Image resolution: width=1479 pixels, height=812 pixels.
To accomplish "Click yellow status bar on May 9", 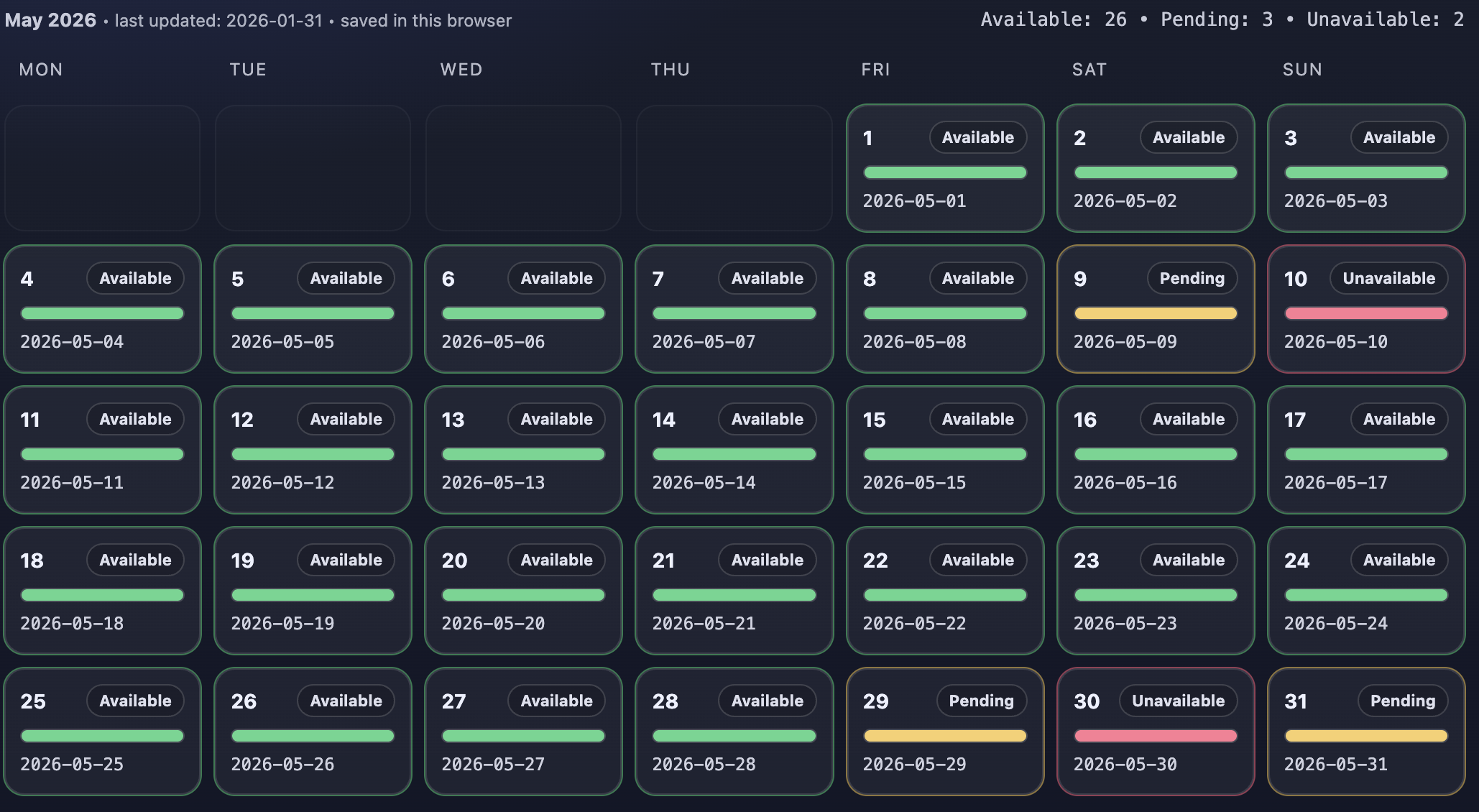I will point(1155,313).
